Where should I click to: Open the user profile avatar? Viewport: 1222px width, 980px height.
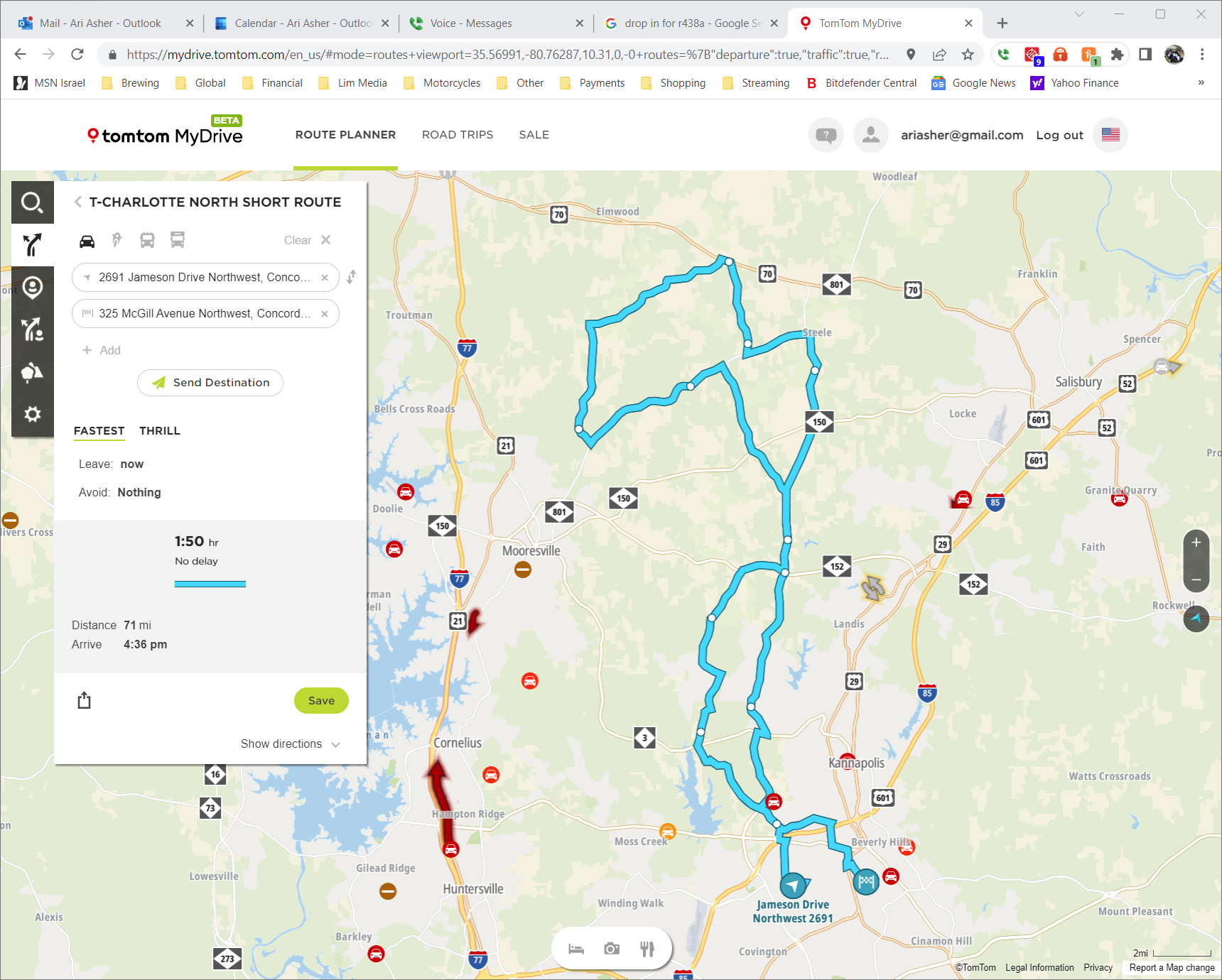coord(871,135)
